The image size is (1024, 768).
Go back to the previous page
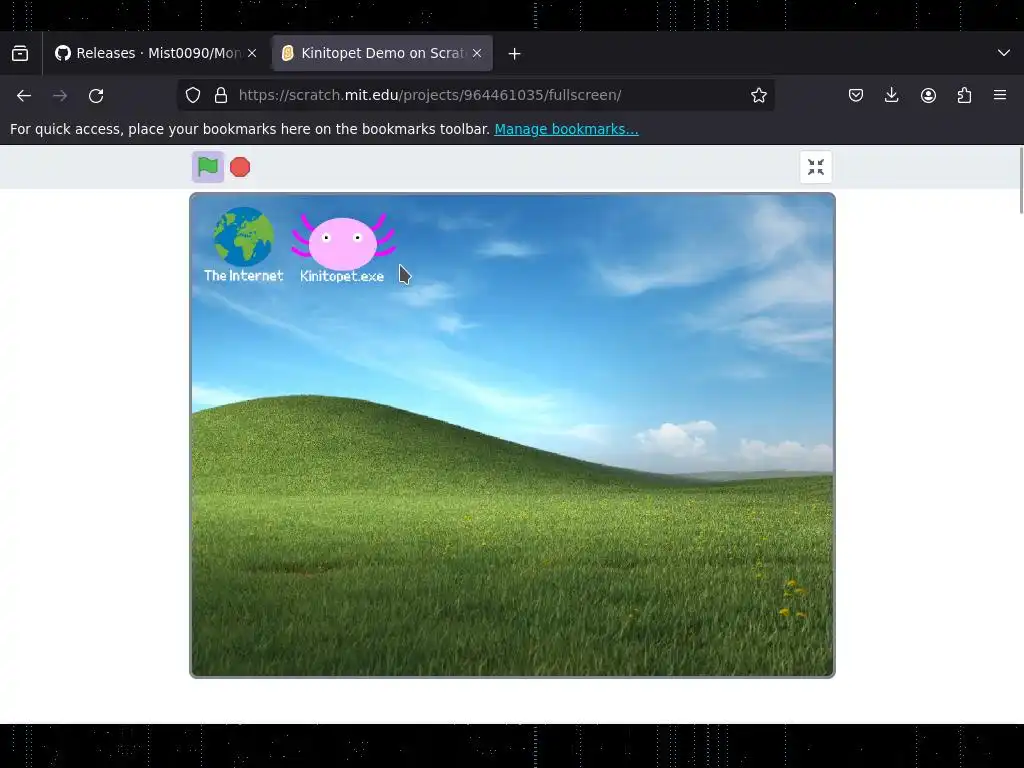pyautogui.click(x=24, y=95)
